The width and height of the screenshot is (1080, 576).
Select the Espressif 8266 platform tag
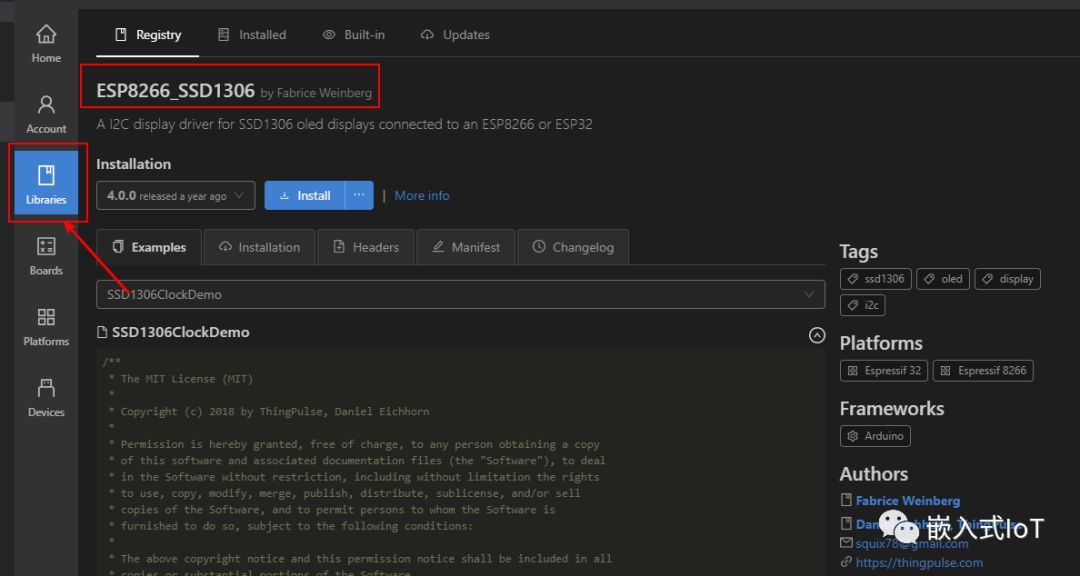click(983, 370)
